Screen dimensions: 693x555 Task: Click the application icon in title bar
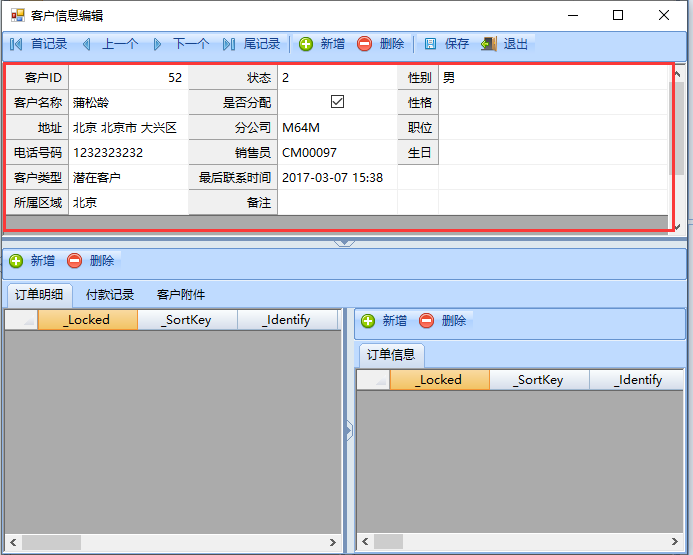pyautogui.click(x=18, y=15)
